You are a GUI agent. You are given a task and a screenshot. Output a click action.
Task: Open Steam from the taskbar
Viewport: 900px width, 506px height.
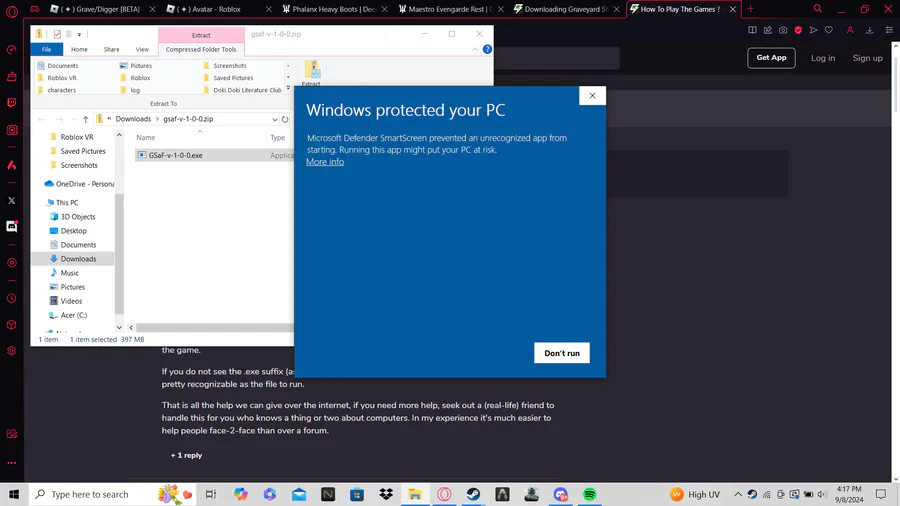pos(473,494)
